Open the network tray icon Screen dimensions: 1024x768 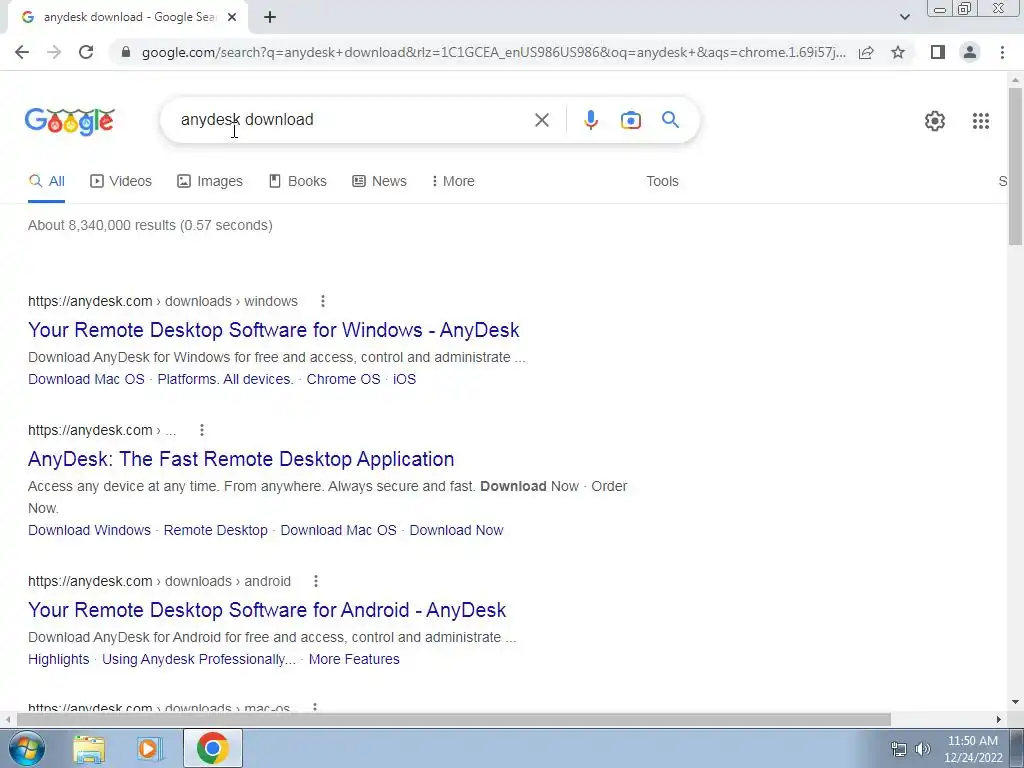coord(899,749)
